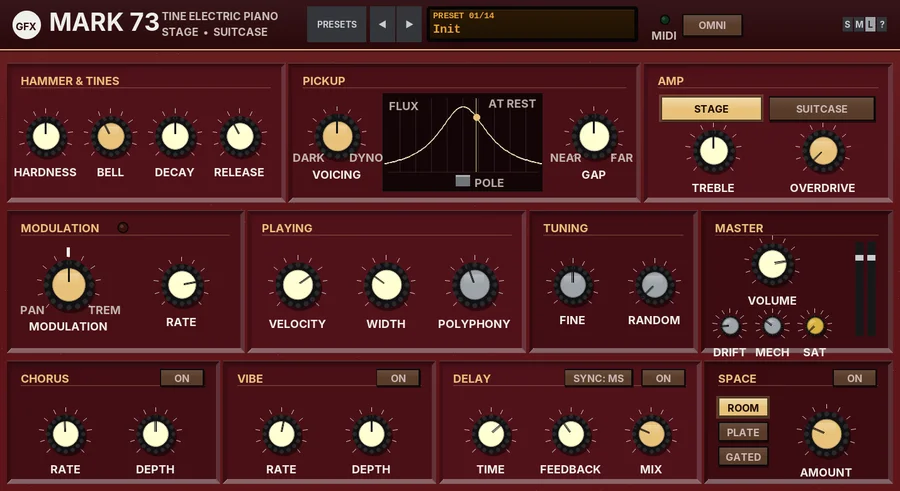Click the Mech mini knob
Viewport: 900px width, 491px height.
pos(772,326)
